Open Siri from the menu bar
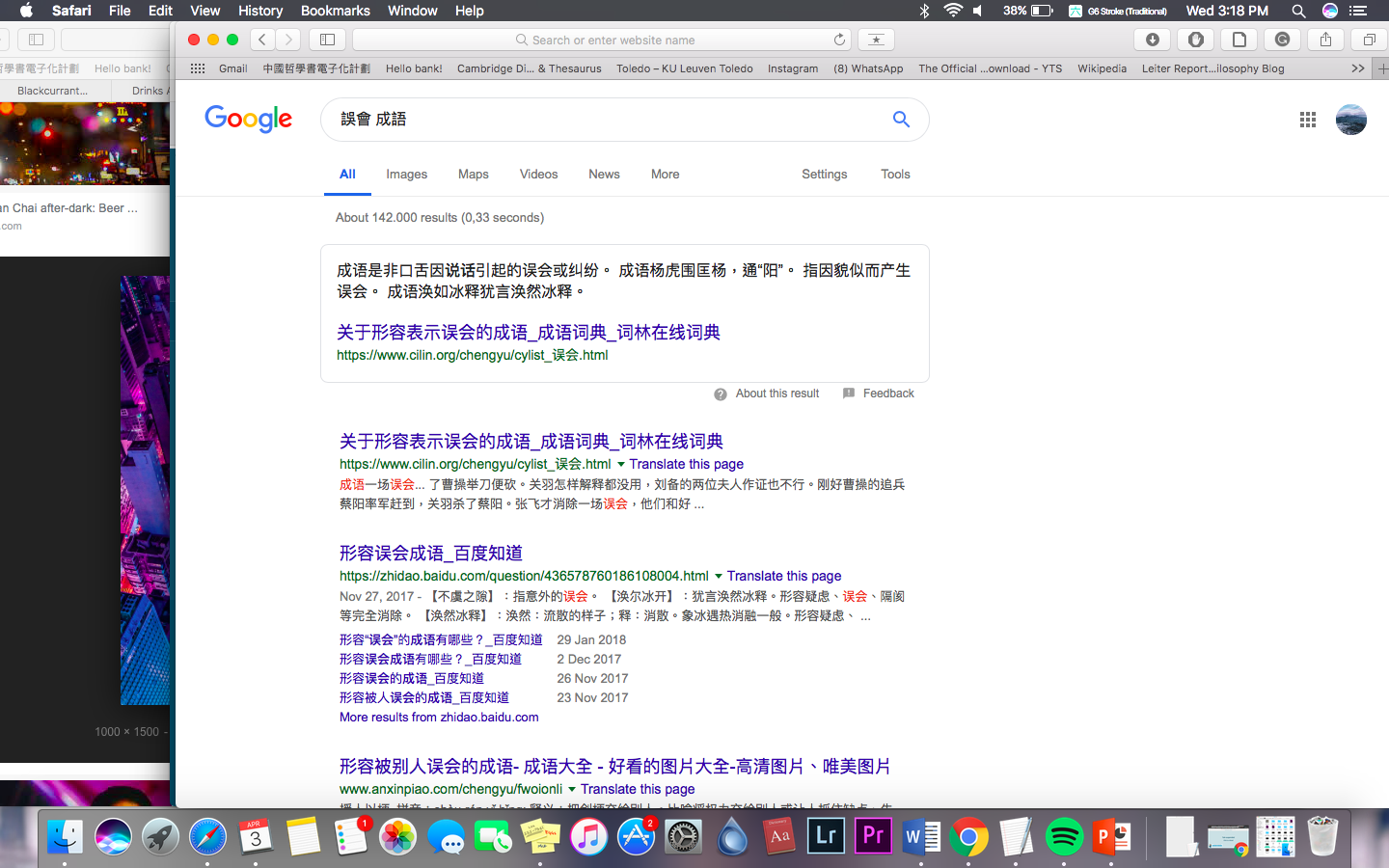The width and height of the screenshot is (1389, 868). tap(1330, 11)
